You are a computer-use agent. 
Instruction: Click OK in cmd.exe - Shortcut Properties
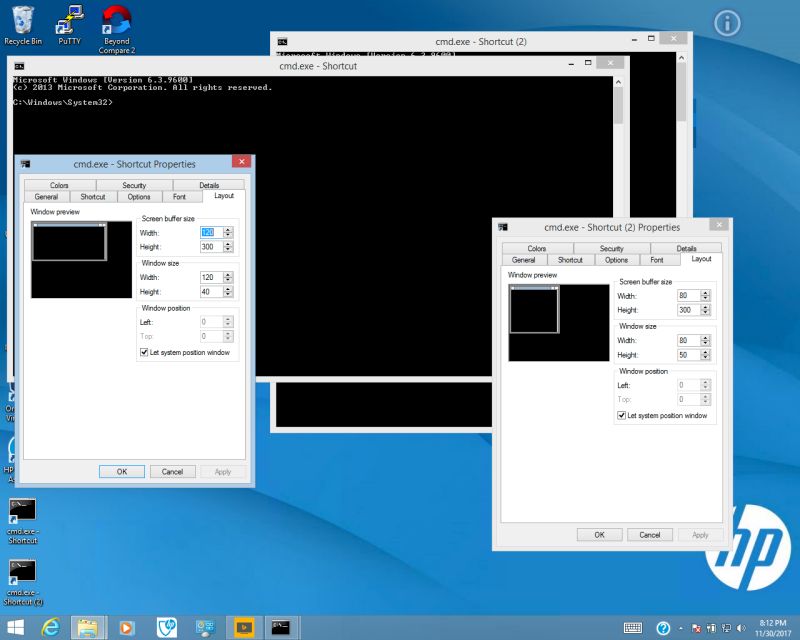(121, 471)
